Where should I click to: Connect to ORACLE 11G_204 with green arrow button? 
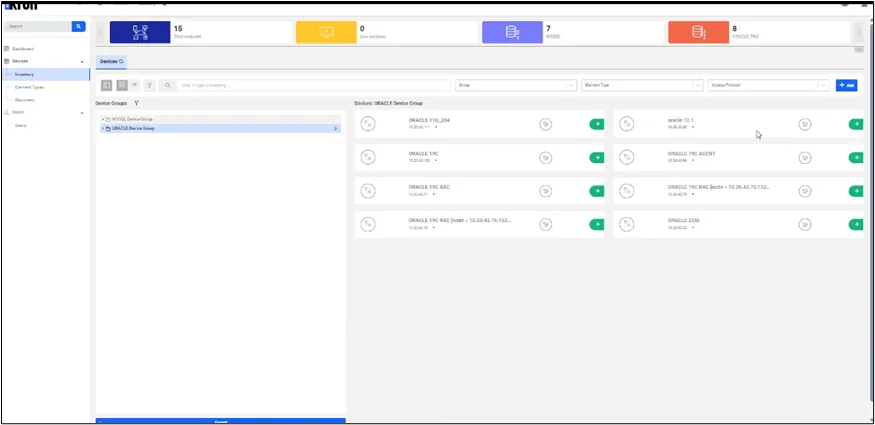[x=597, y=124]
